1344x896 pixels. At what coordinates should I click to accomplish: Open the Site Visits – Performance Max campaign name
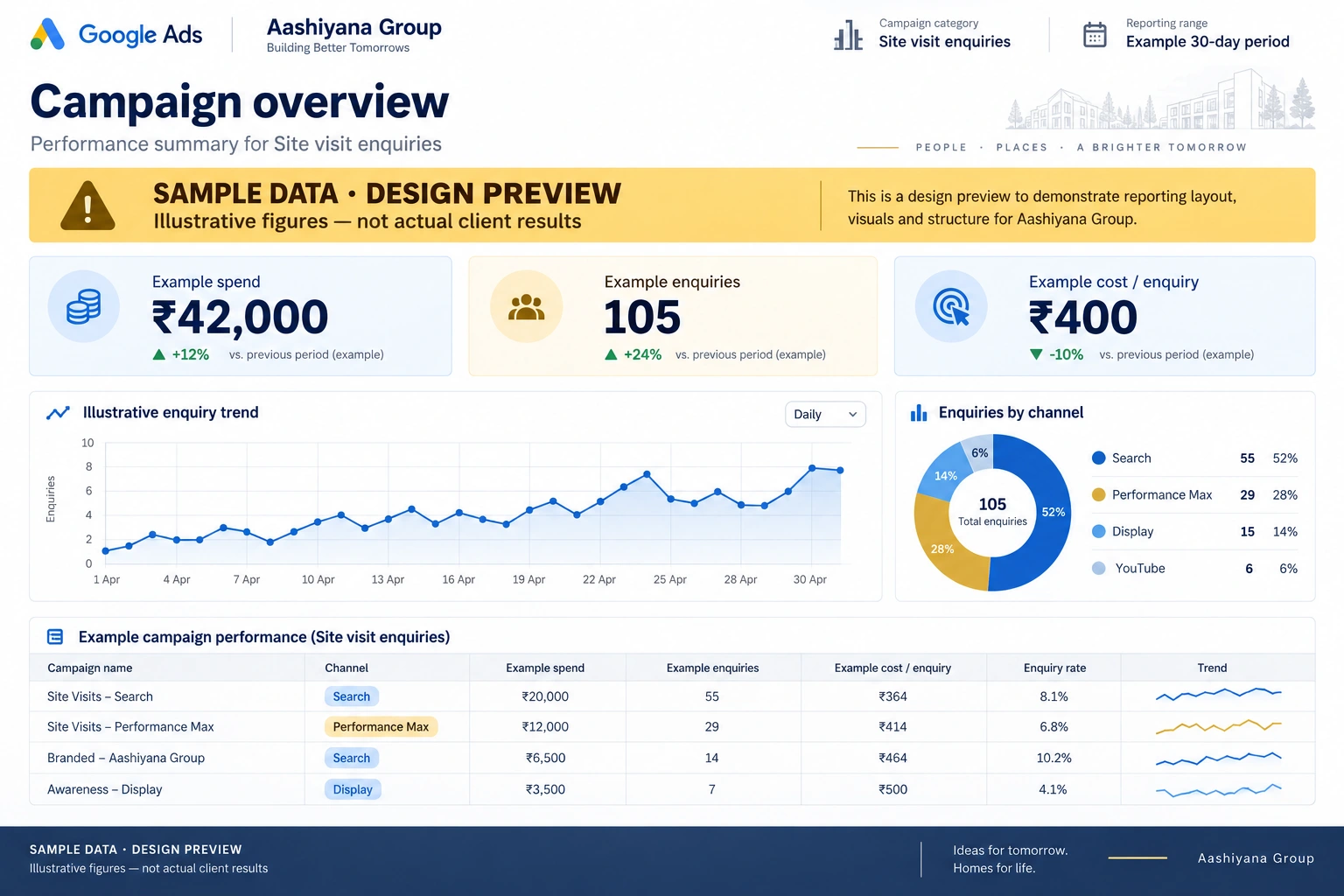pos(130,726)
